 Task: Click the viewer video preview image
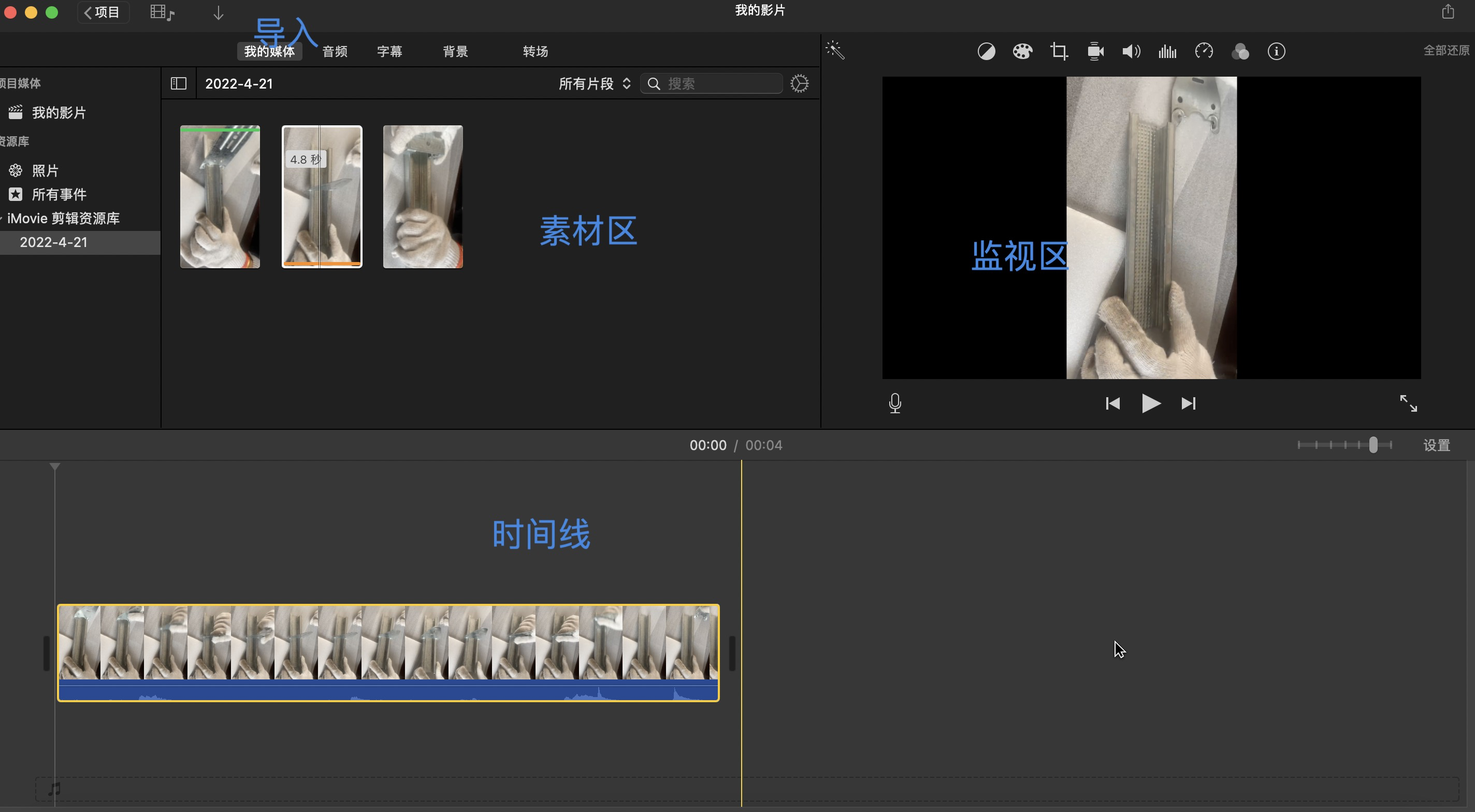tap(1151, 227)
